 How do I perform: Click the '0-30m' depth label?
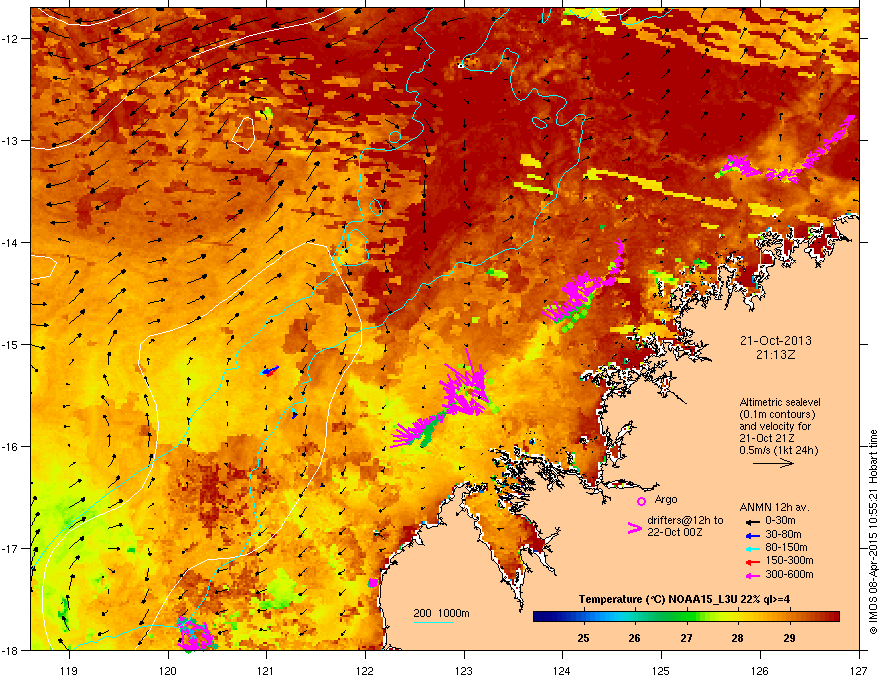(x=780, y=521)
